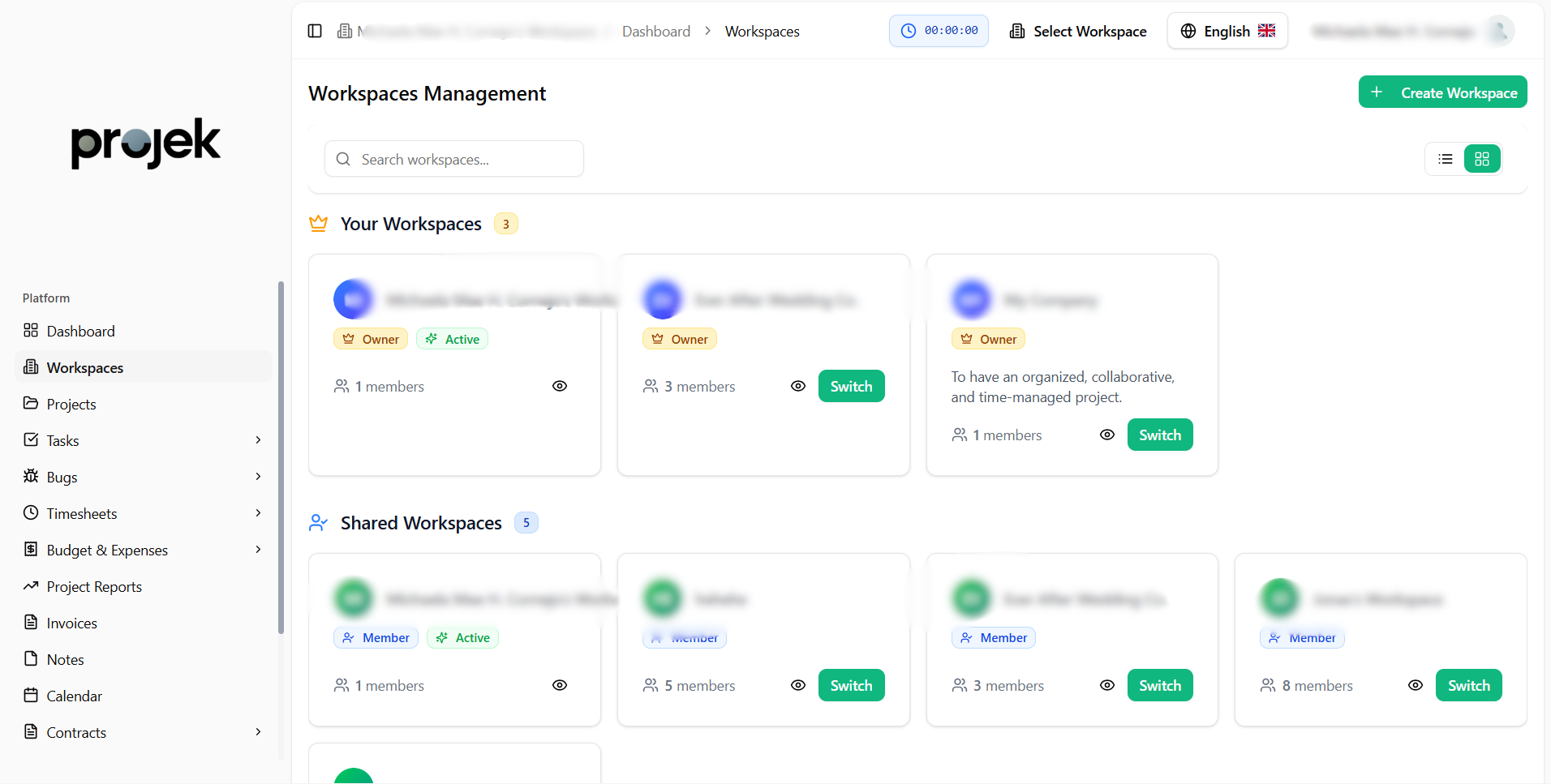Click the Create Workspace button

1442,92
